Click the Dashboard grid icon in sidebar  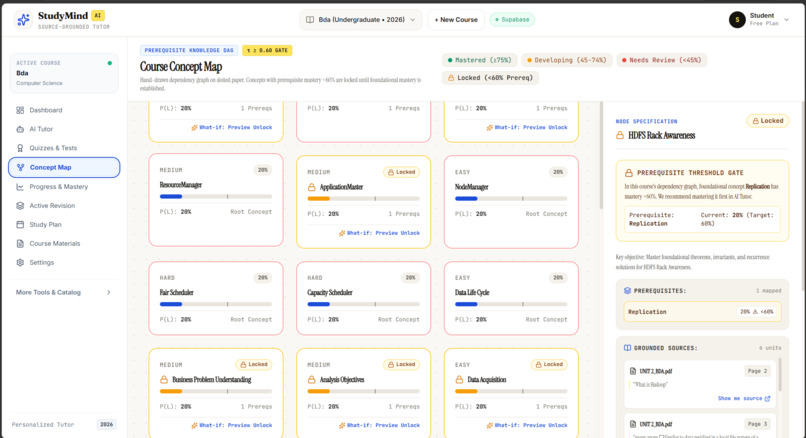pyautogui.click(x=20, y=110)
